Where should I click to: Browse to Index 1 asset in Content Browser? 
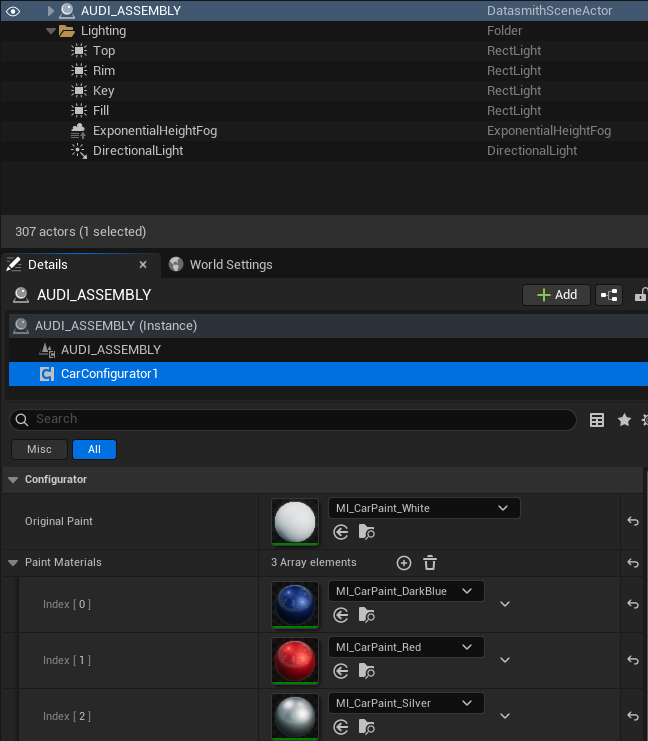coord(366,671)
